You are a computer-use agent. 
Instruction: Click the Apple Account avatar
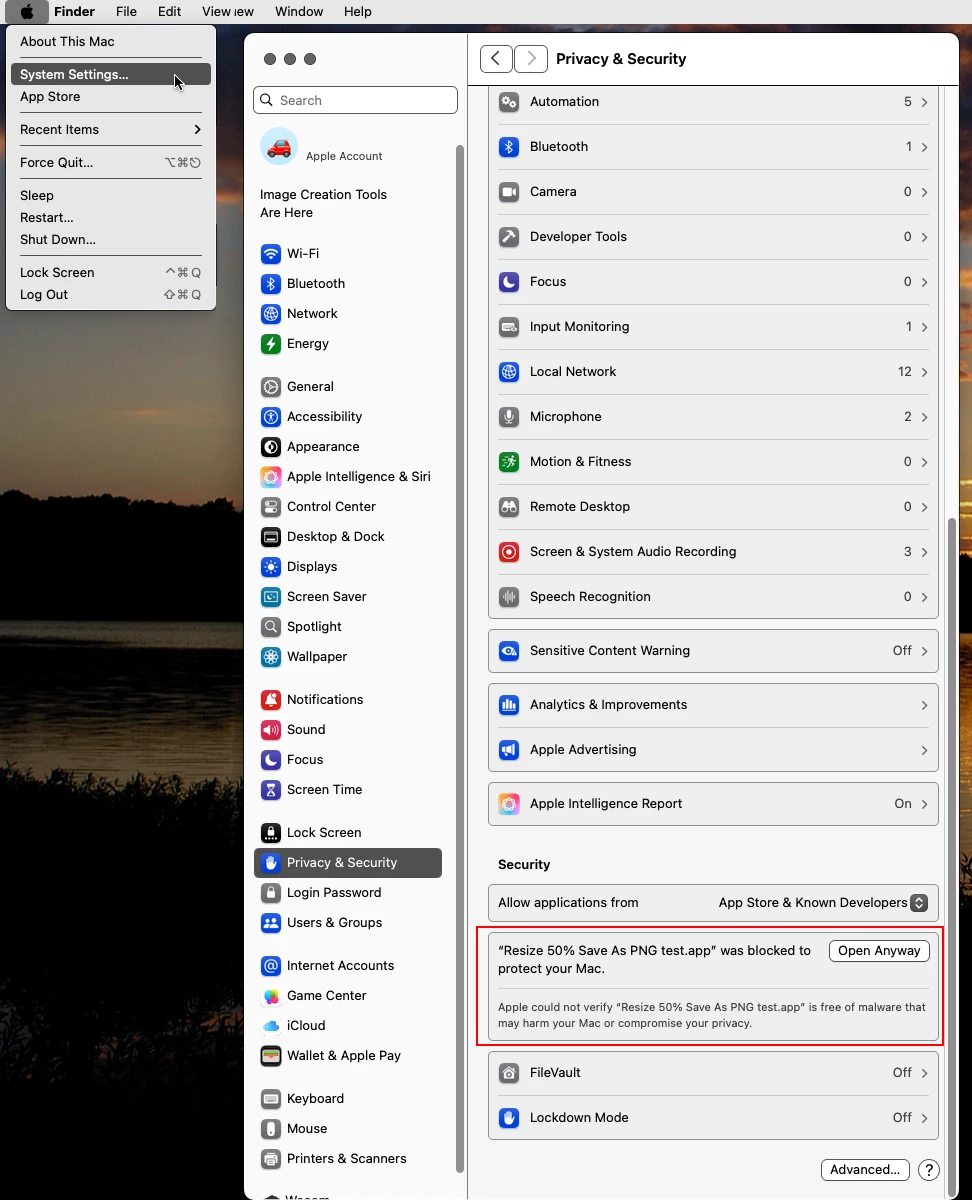click(279, 146)
